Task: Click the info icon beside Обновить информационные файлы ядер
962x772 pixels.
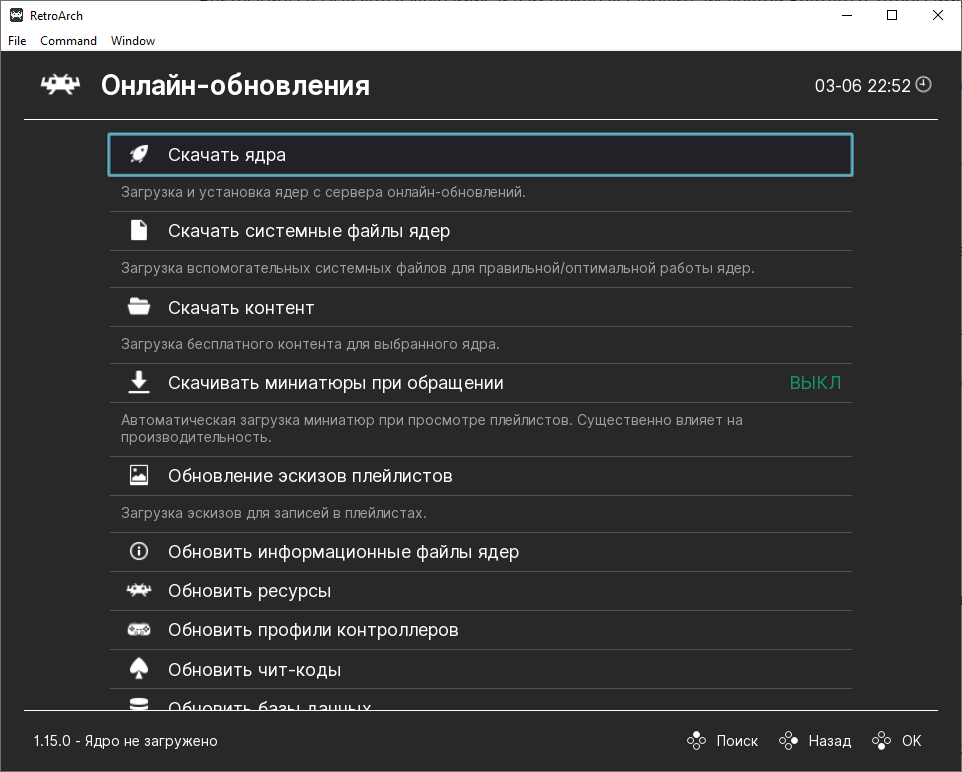Action: [x=139, y=551]
